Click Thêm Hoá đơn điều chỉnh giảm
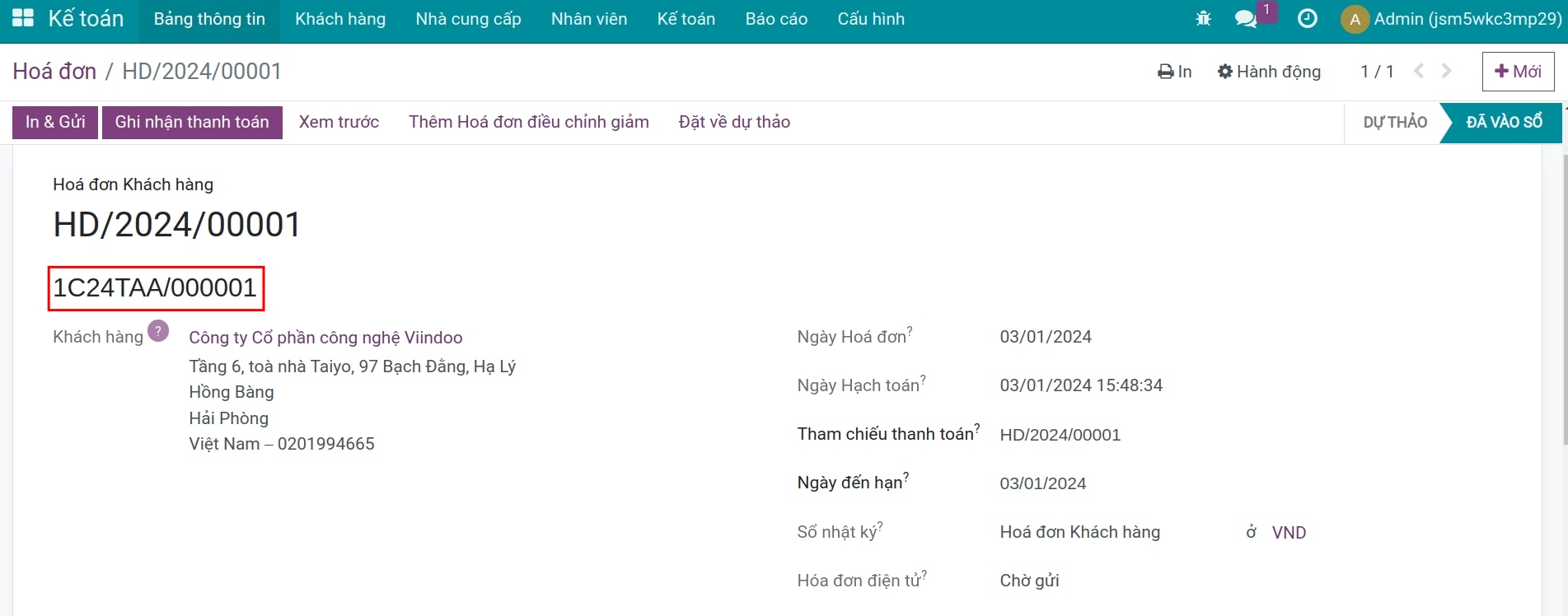The height and width of the screenshot is (616, 1568). point(529,122)
